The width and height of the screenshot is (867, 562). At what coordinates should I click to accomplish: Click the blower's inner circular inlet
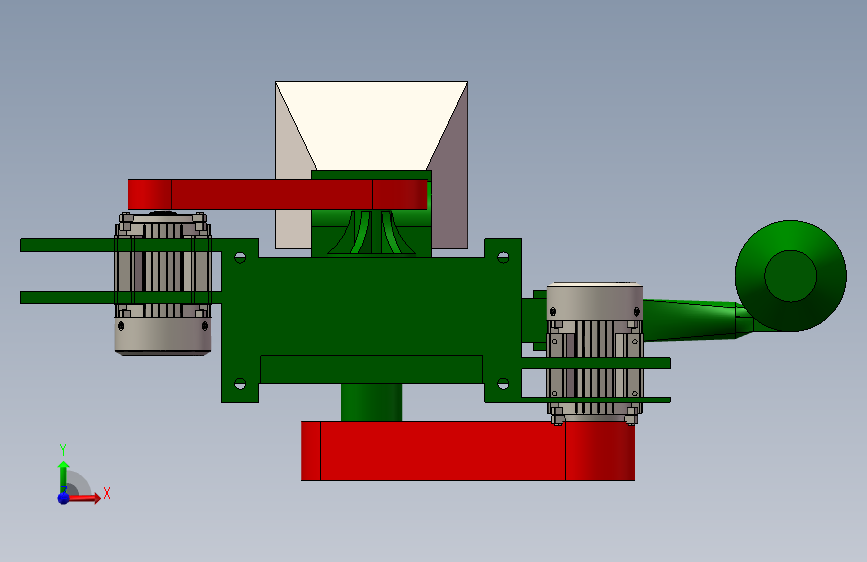(791, 275)
